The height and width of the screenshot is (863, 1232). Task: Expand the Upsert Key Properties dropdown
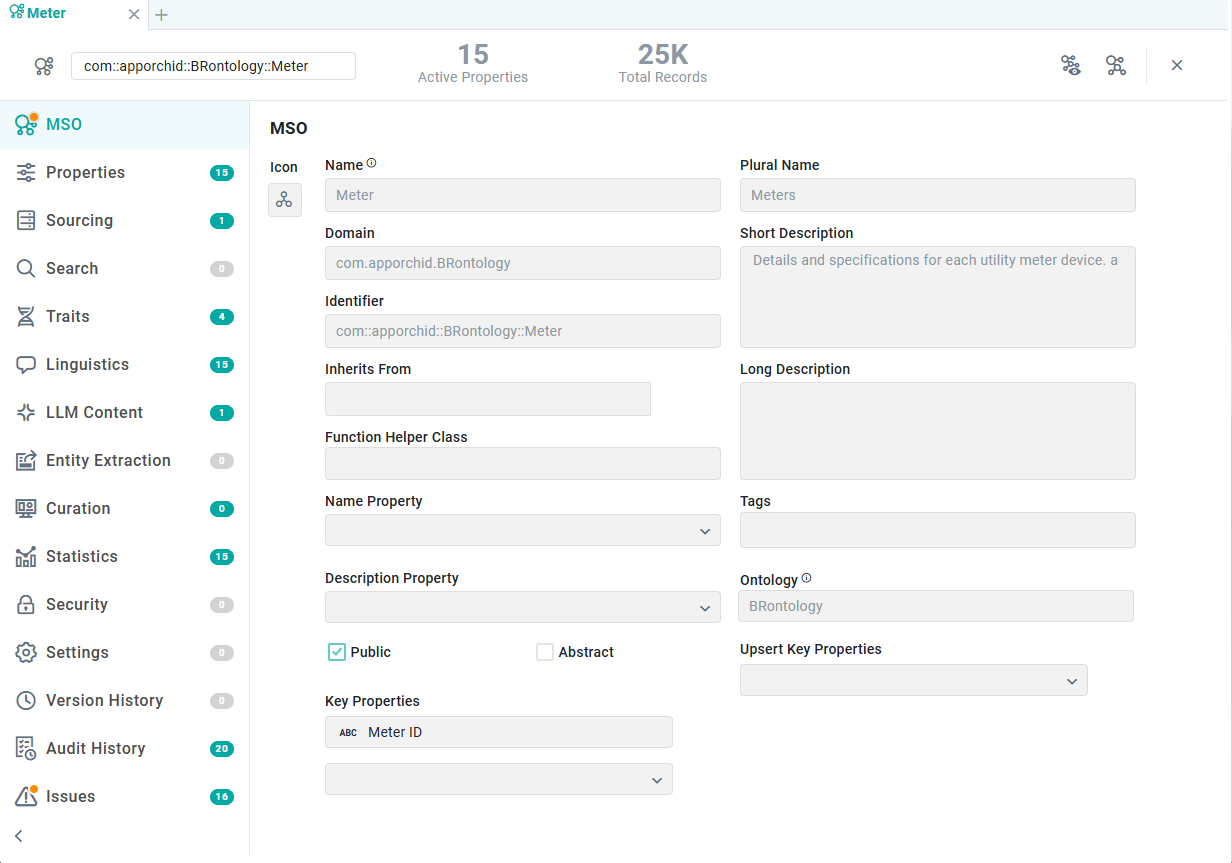pos(913,680)
